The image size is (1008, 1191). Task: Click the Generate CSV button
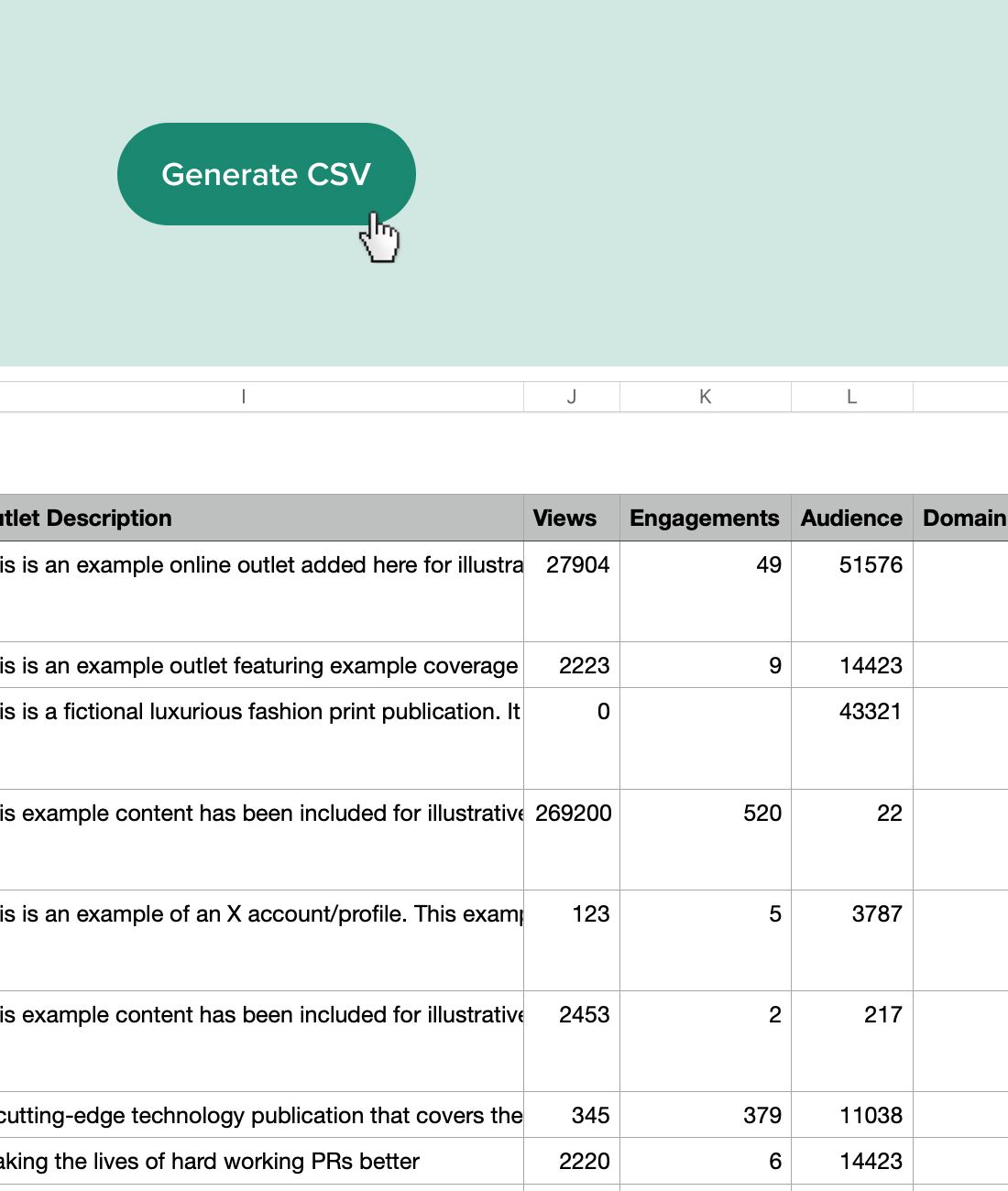click(x=266, y=174)
